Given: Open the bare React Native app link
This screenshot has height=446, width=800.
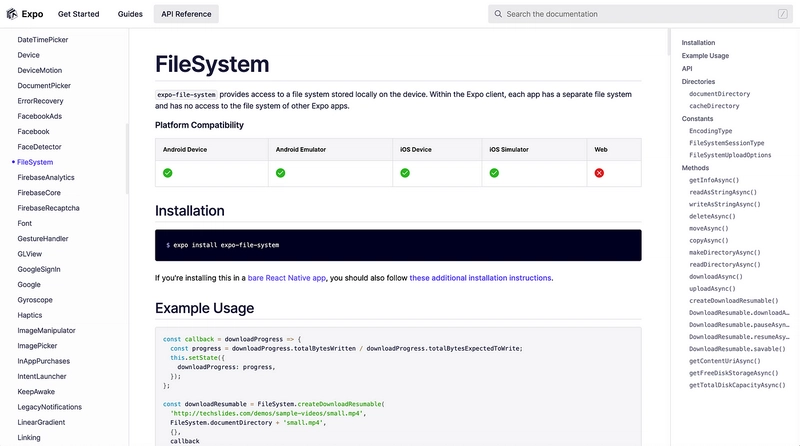Looking at the screenshot, I should [287, 278].
